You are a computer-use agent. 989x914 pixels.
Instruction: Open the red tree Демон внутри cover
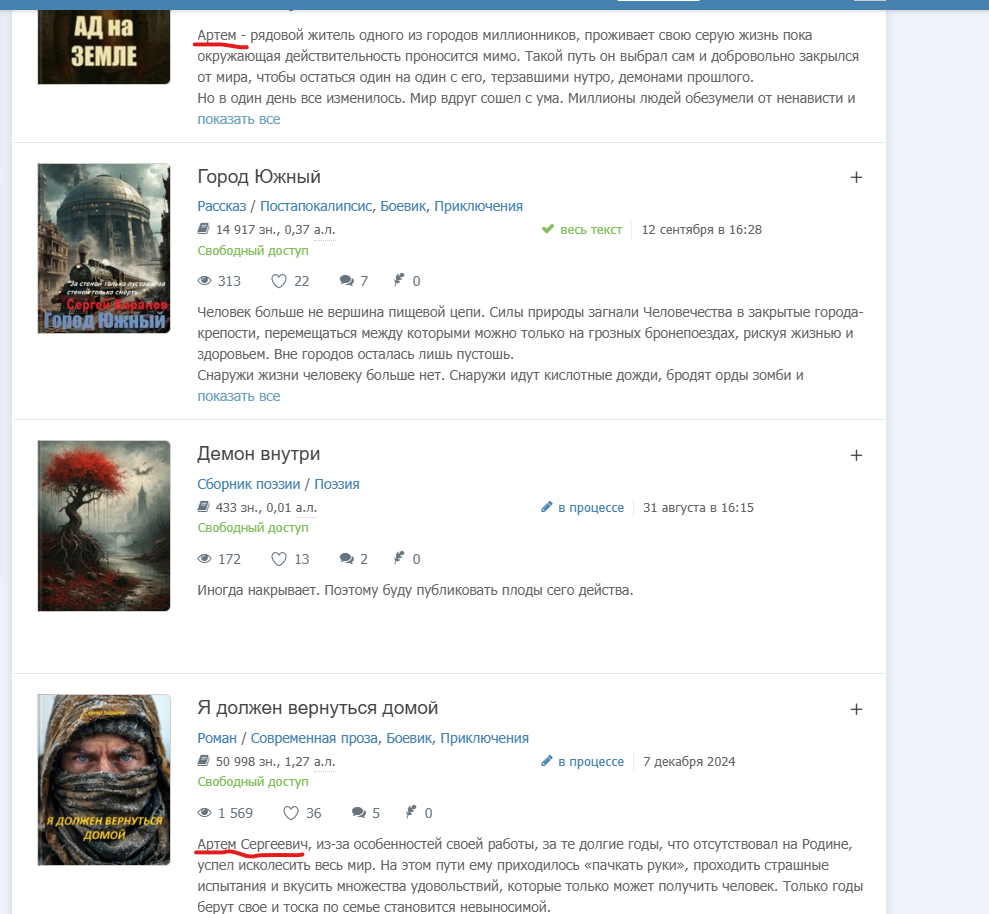[x=104, y=525]
